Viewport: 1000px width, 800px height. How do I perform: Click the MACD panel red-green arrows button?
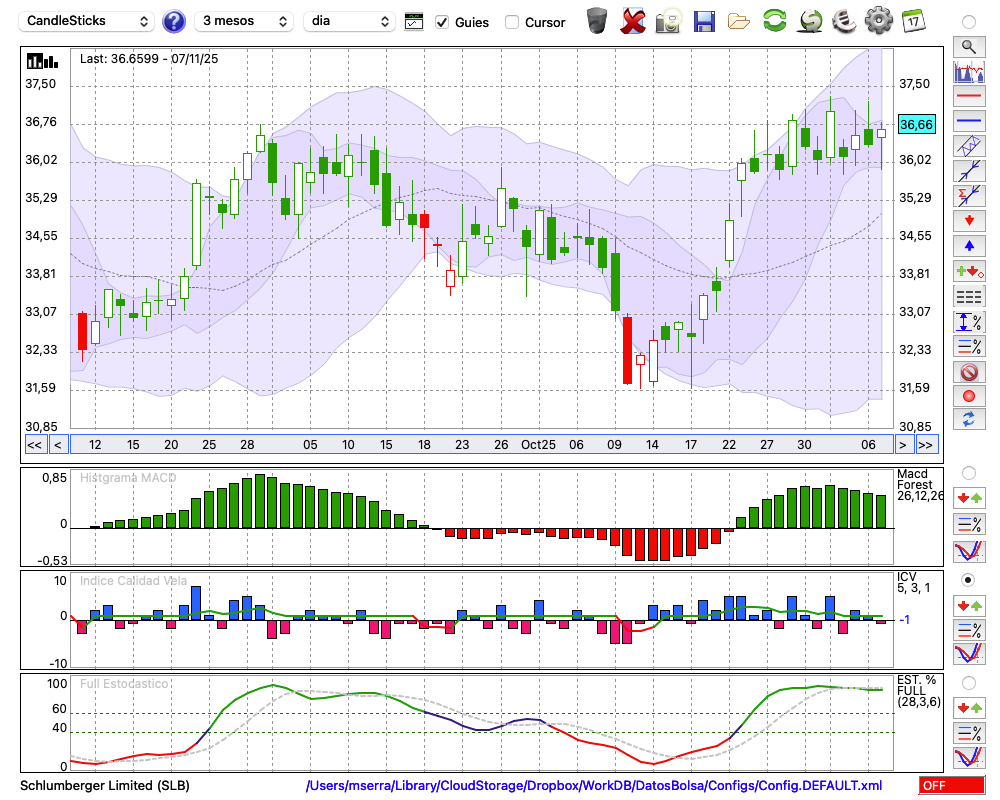click(969, 498)
